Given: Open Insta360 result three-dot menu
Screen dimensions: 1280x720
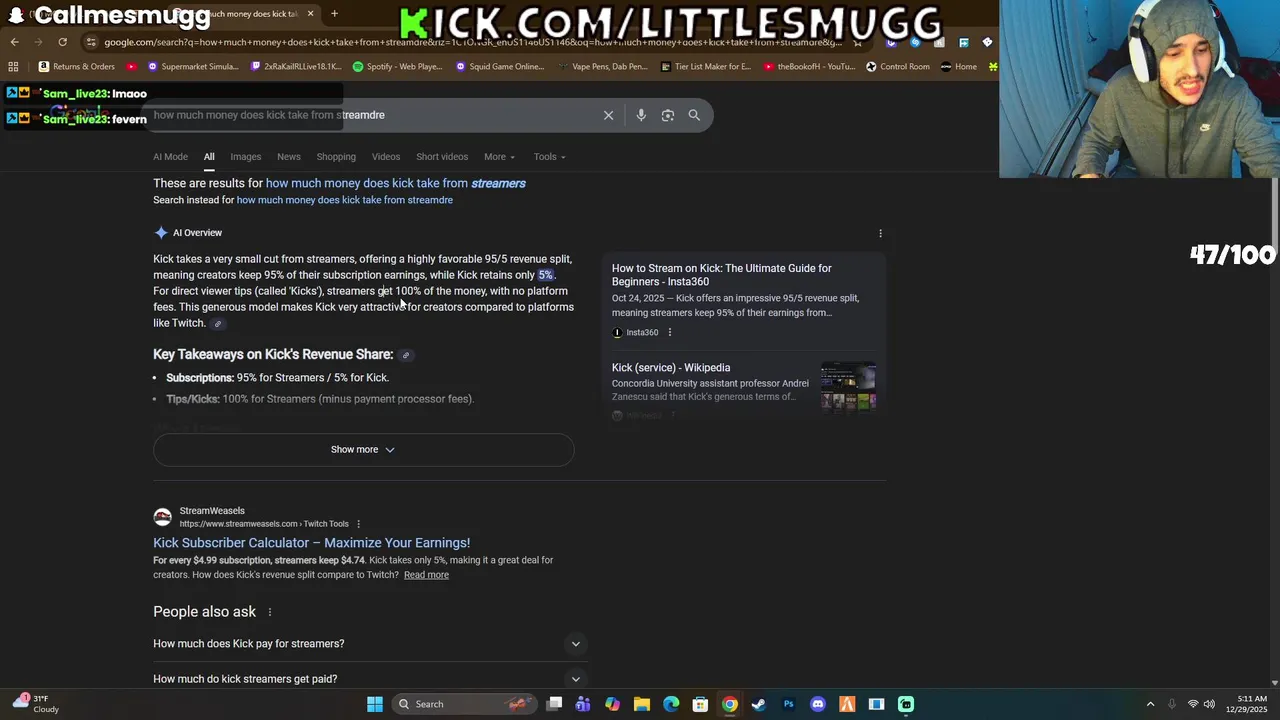Looking at the screenshot, I should tap(670, 332).
